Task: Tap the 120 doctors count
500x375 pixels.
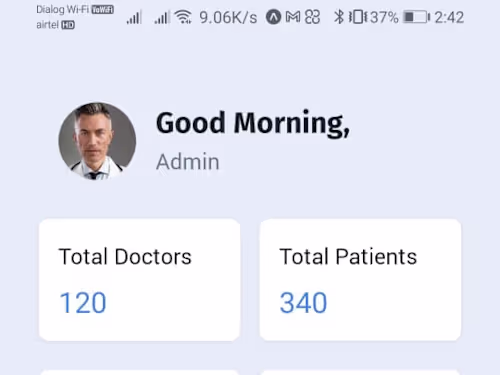Action: pyautogui.click(x=83, y=303)
